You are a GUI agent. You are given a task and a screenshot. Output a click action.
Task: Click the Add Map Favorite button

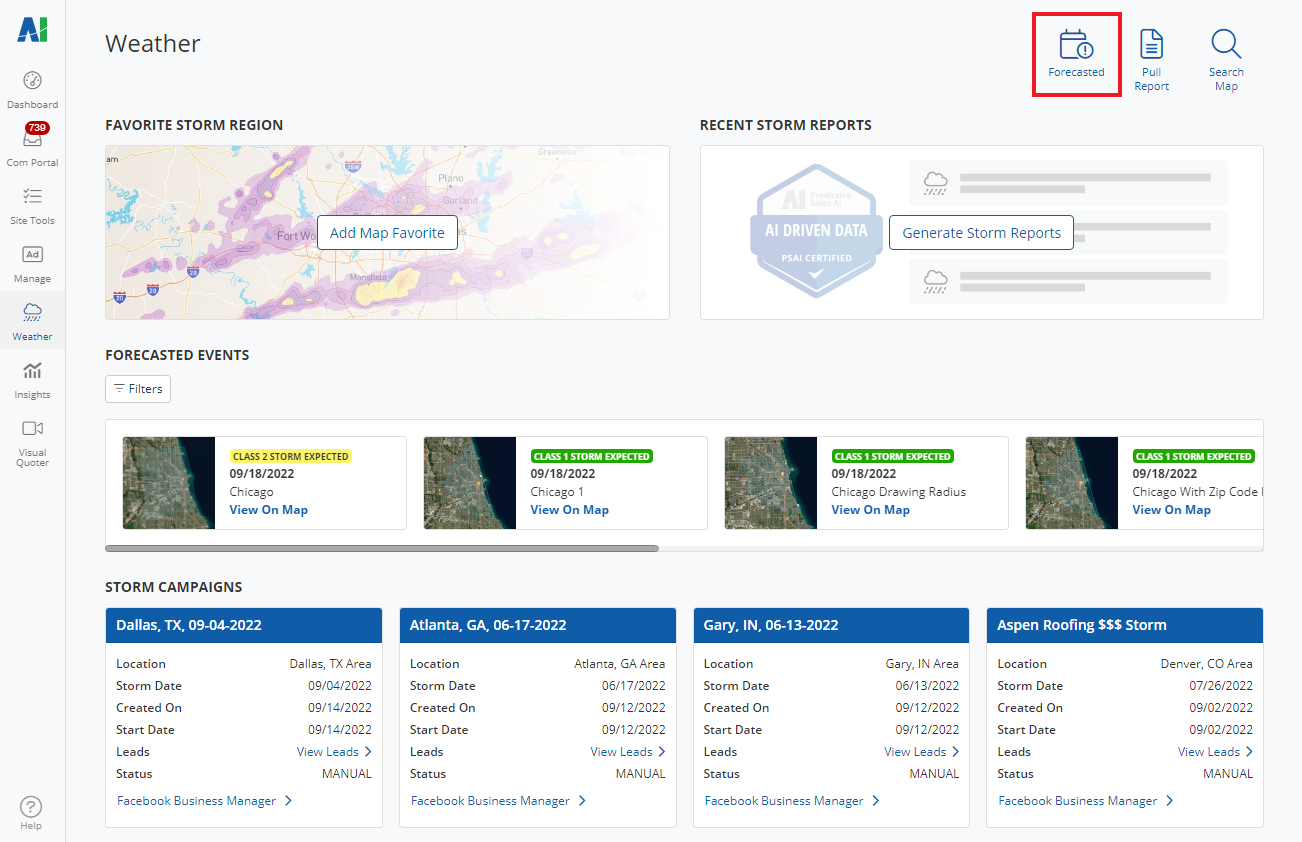[x=387, y=233]
